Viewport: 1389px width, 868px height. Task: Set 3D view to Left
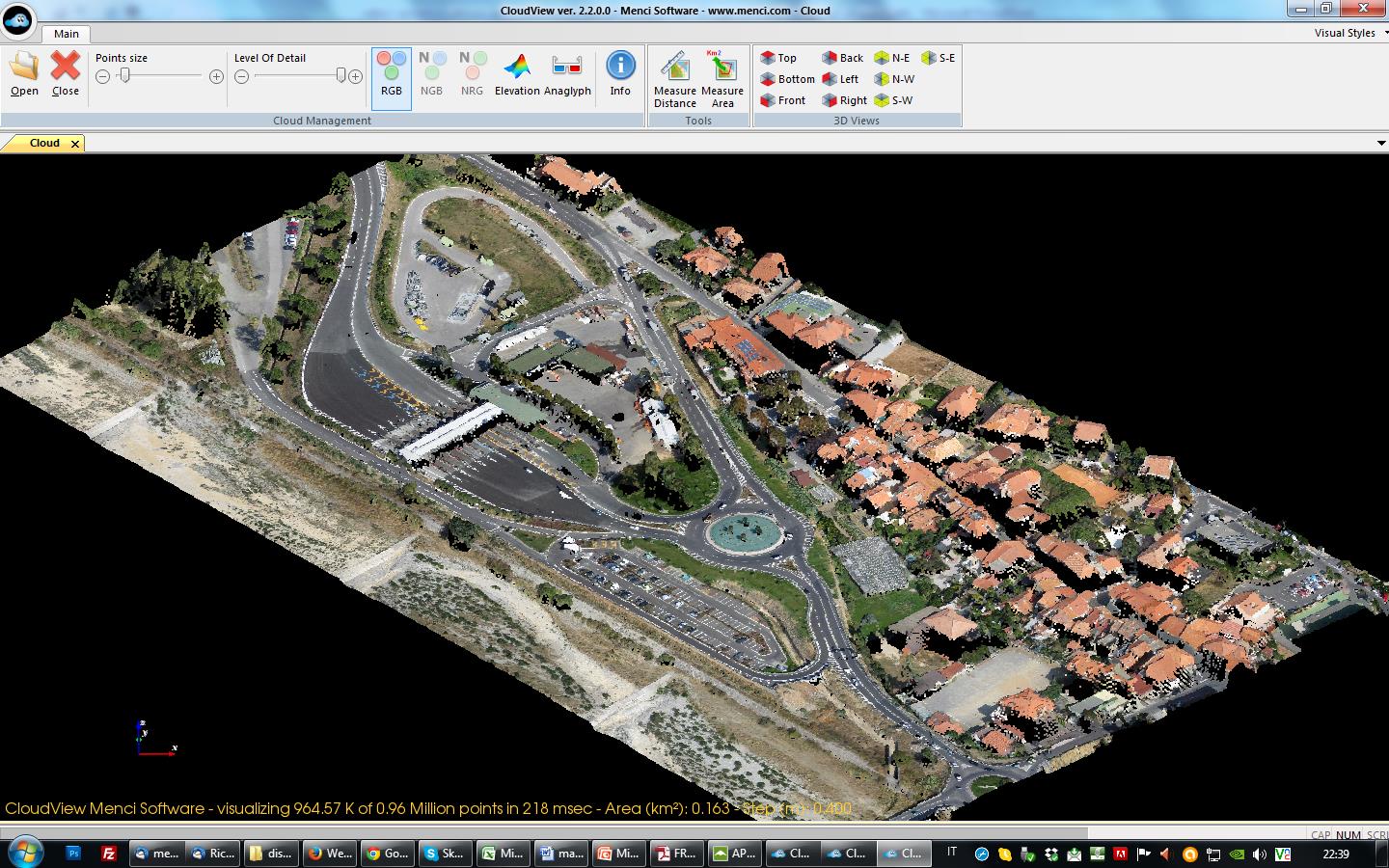840,79
